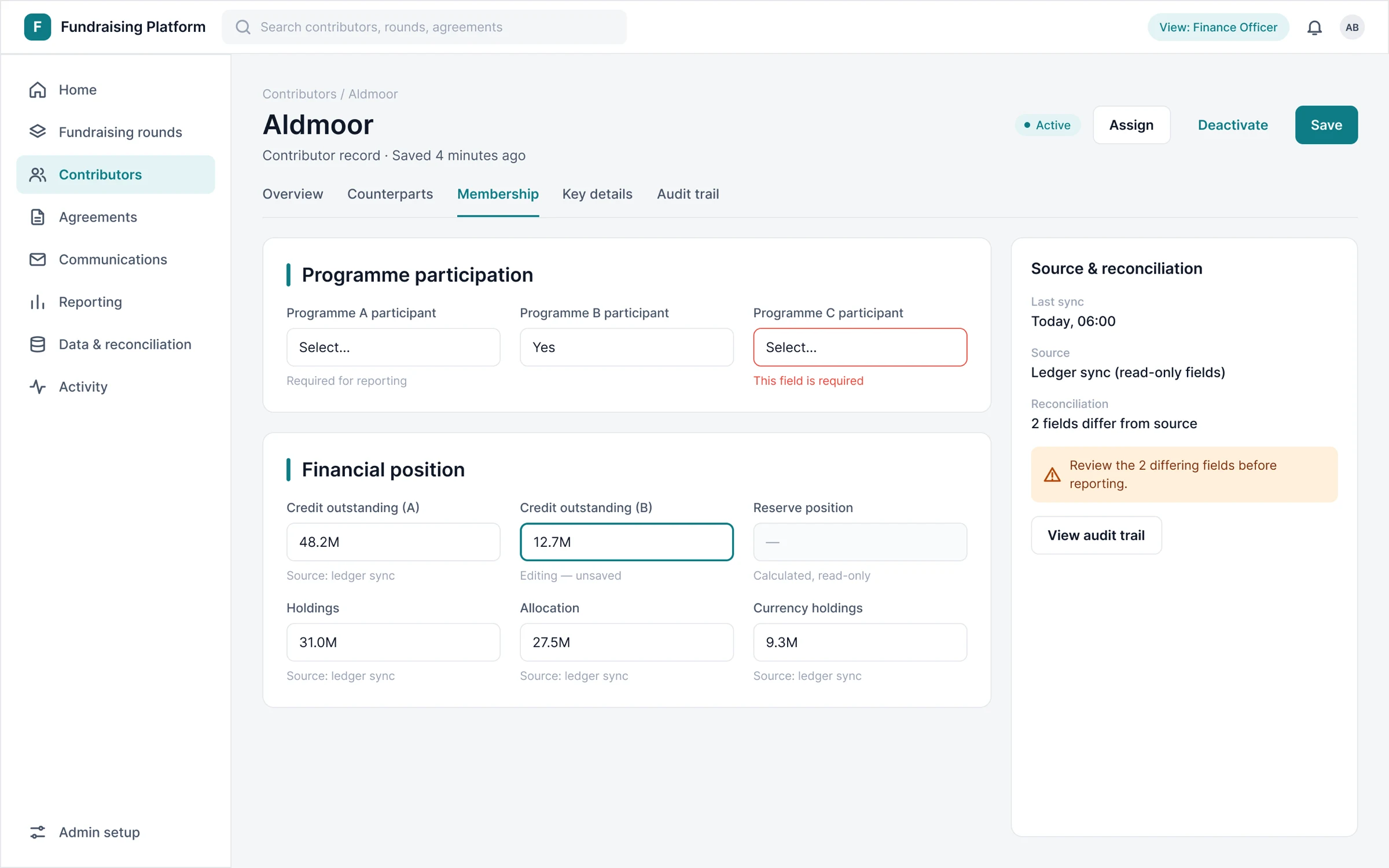The width and height of the screenshot is (1389, 868).
Task: Click the Currency holdings 9.3M field
Action: coord(860,642)
